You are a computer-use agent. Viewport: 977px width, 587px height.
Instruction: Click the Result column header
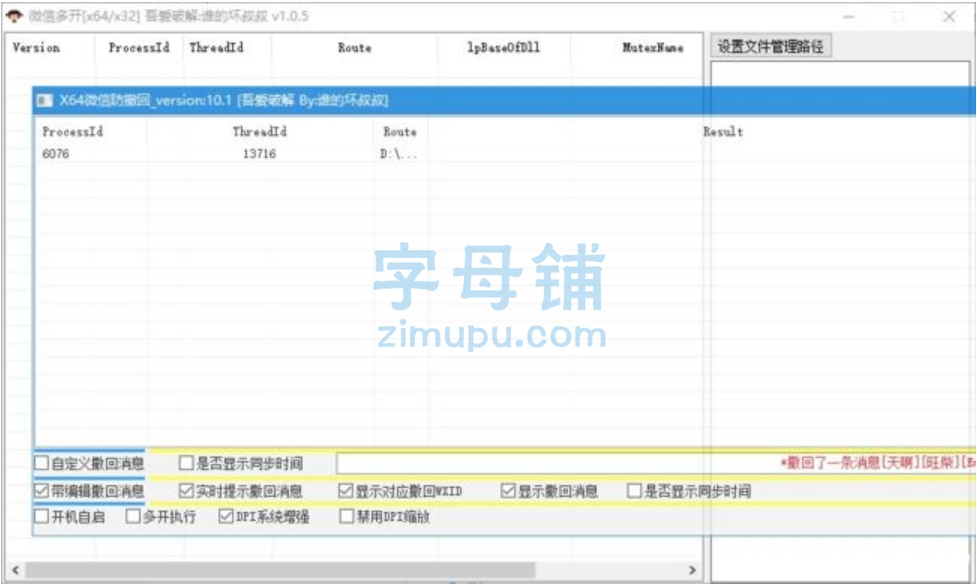pos(723,131)
